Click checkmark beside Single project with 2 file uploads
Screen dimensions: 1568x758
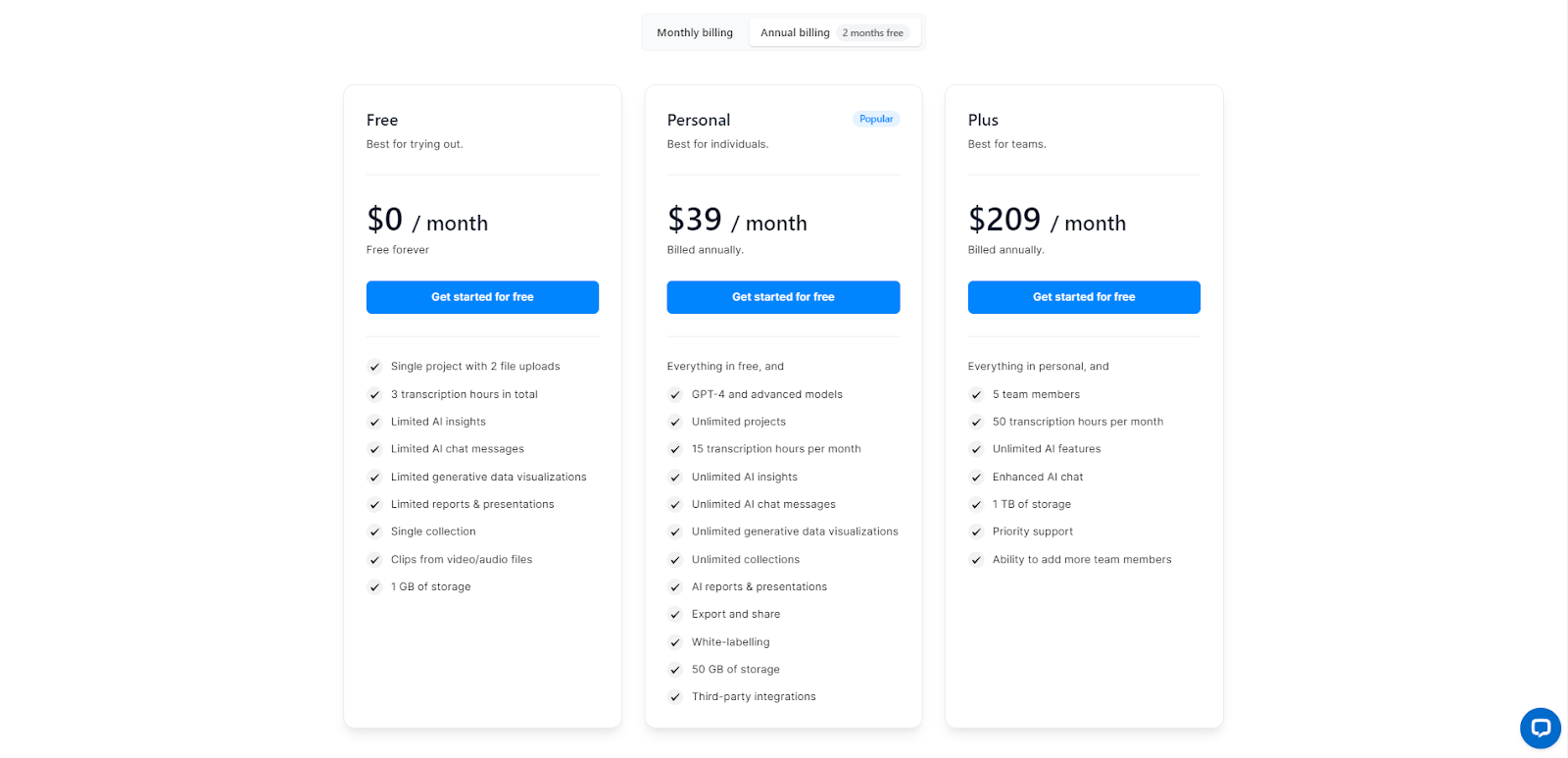tap(374, 367)
